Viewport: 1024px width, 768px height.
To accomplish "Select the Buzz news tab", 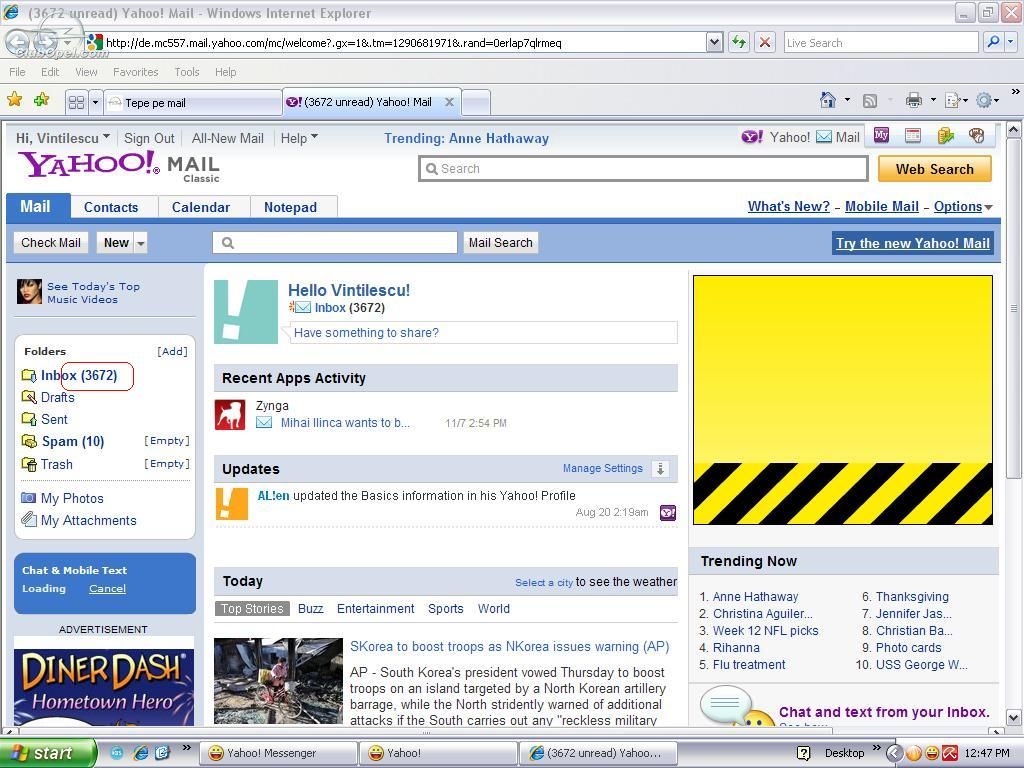I will pyautogui.click(x=310, y=609).
